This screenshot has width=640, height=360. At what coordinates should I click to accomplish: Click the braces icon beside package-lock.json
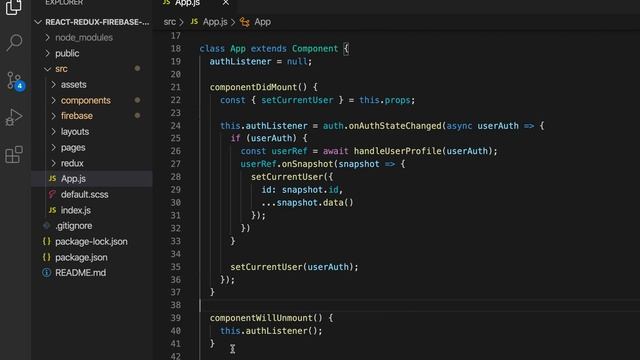(x=47, y=242)
